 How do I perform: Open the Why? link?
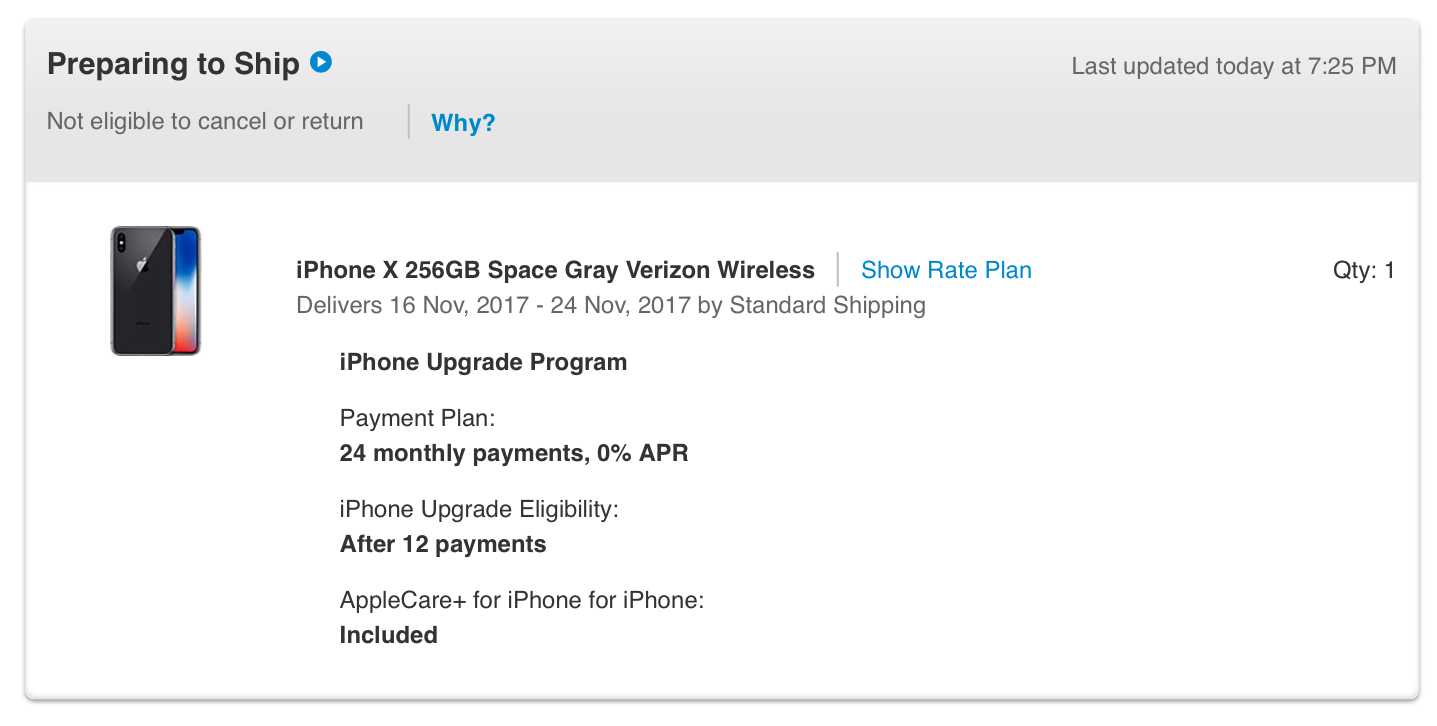[463, 123]
